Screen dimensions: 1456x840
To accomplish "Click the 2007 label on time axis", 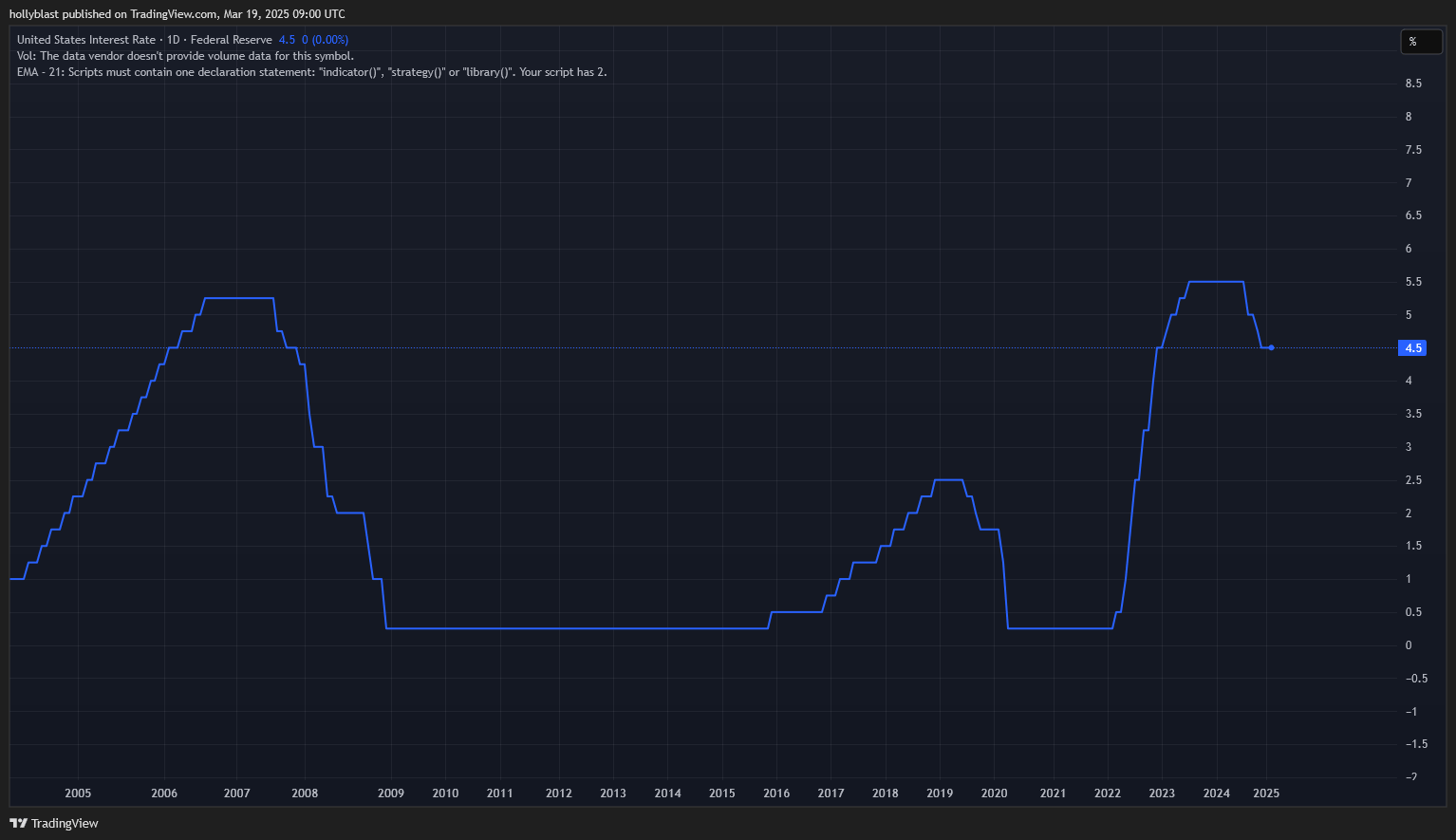I will tap(237, 793).
